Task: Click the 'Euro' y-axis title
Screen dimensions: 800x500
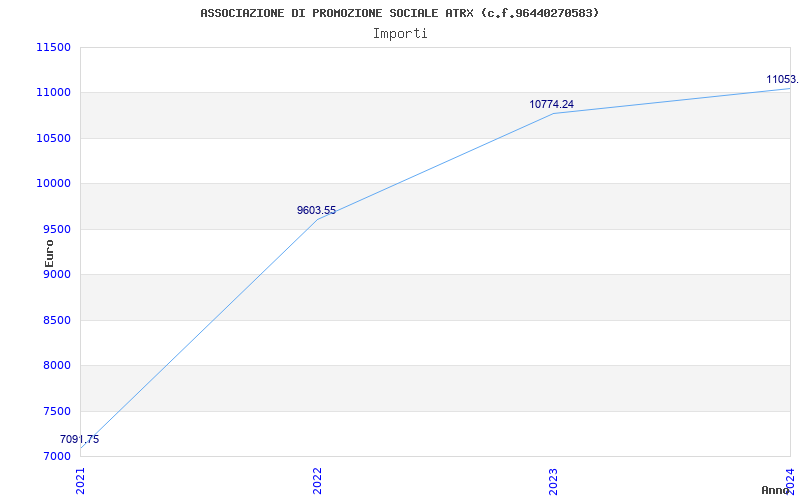Action: point(49,254)
